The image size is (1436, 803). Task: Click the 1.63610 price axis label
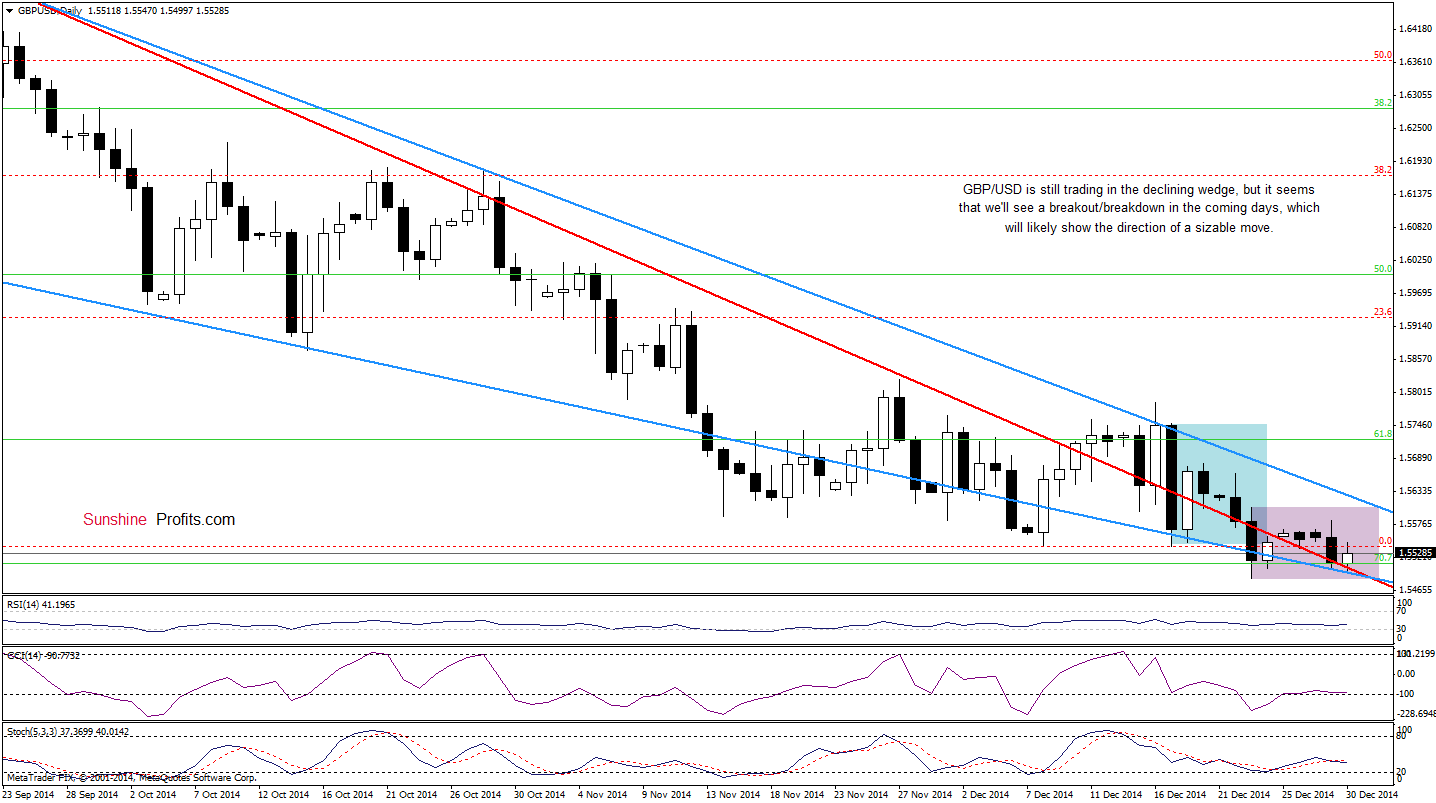[1415, 62]
